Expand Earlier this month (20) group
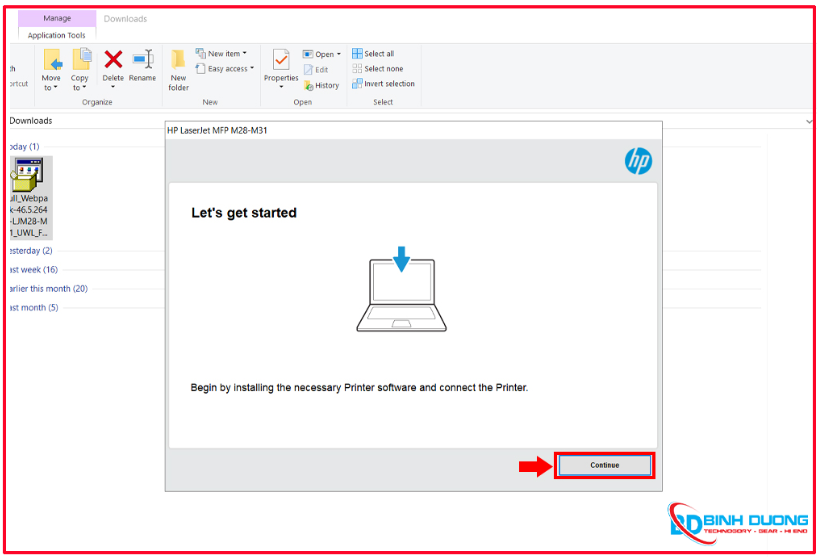The height and width of the screenshot is (557, 819). tap(48, 288)
